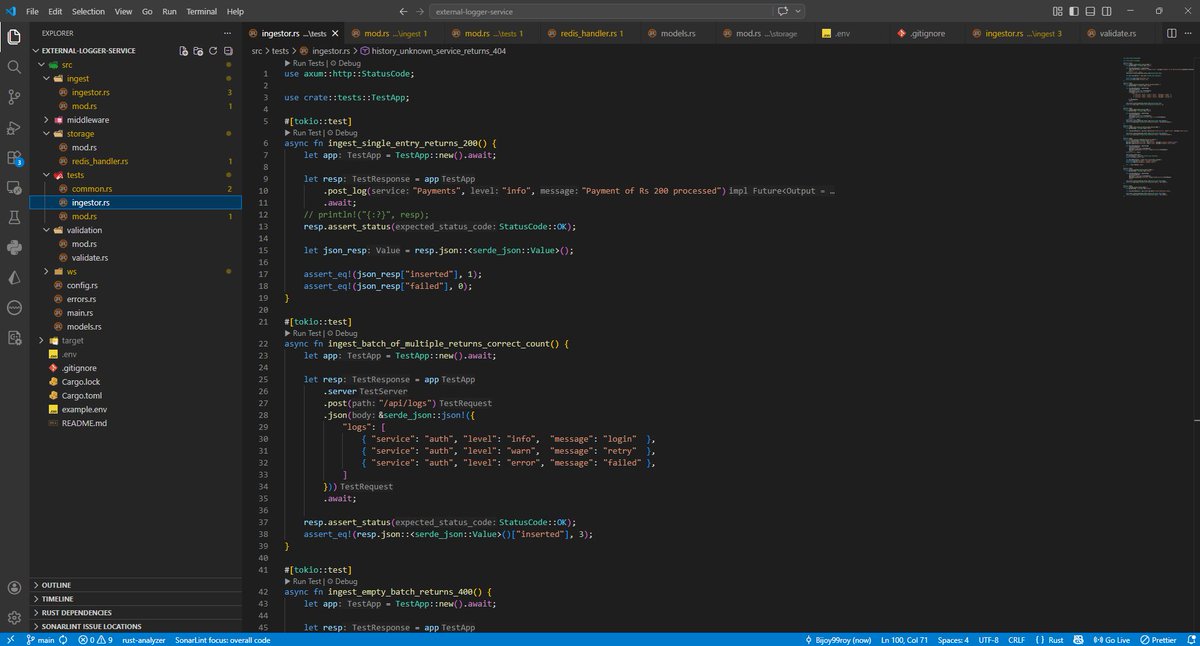The width and height of the screenshot is (1200, 646).
Task: Go back with the navigation arrow
Action: click(x=402, y=11)
